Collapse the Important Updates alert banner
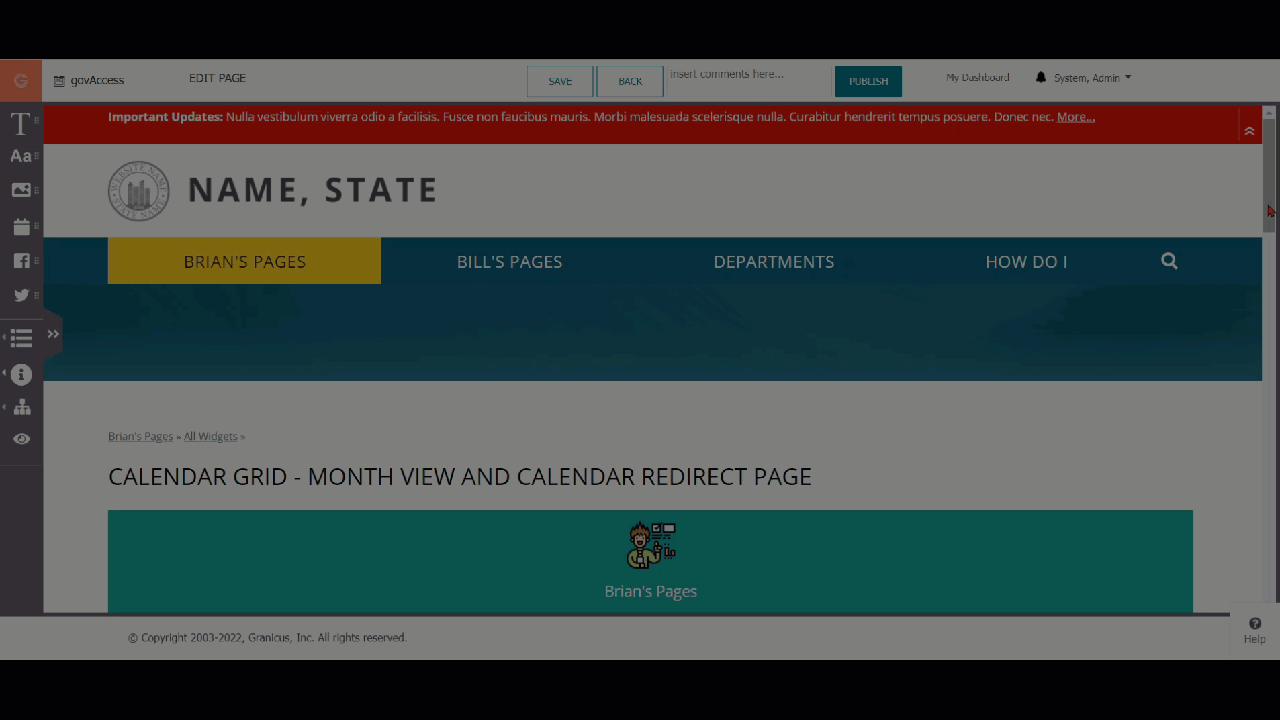The width and height of the screenshot is (1280, 720). coord(1249,131)
